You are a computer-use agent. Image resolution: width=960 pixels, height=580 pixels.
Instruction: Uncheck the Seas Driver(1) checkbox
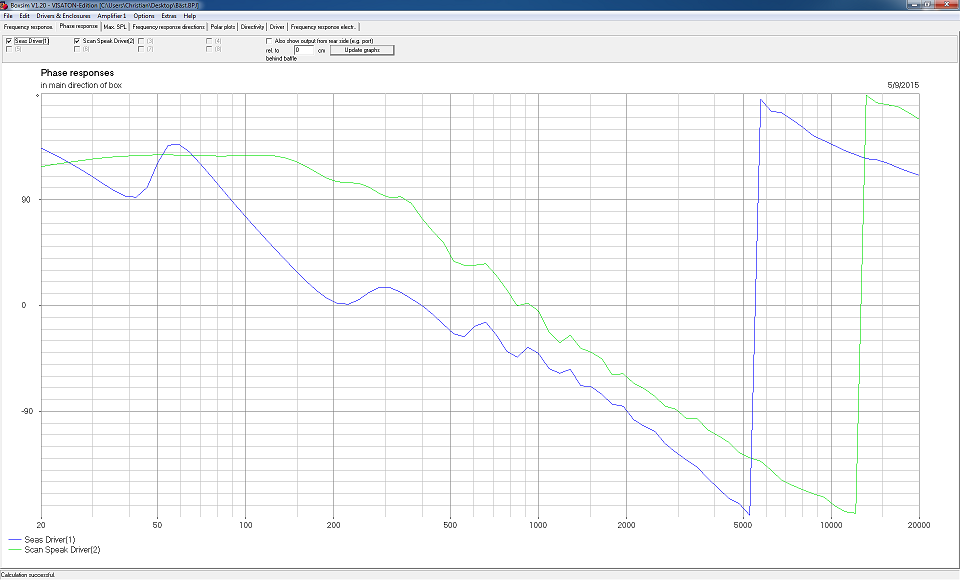pyautogui.click(x=9, y=41)
